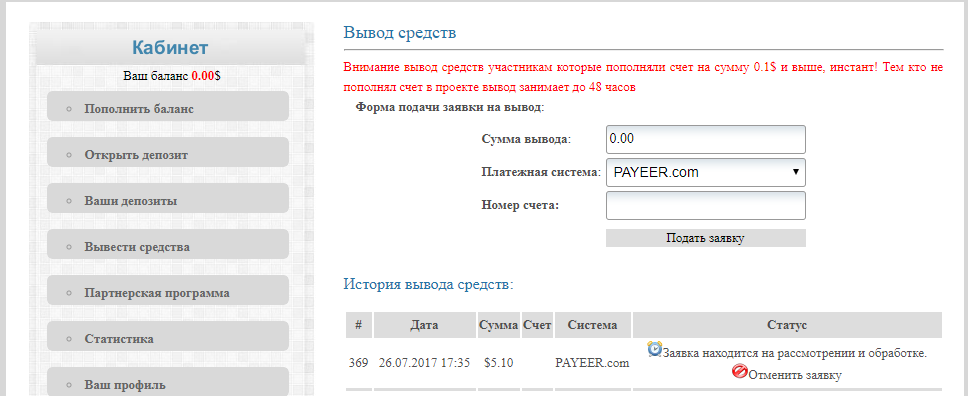Click the # column header
The height and width of the screenshot is (396, 968).
point(359,325)
